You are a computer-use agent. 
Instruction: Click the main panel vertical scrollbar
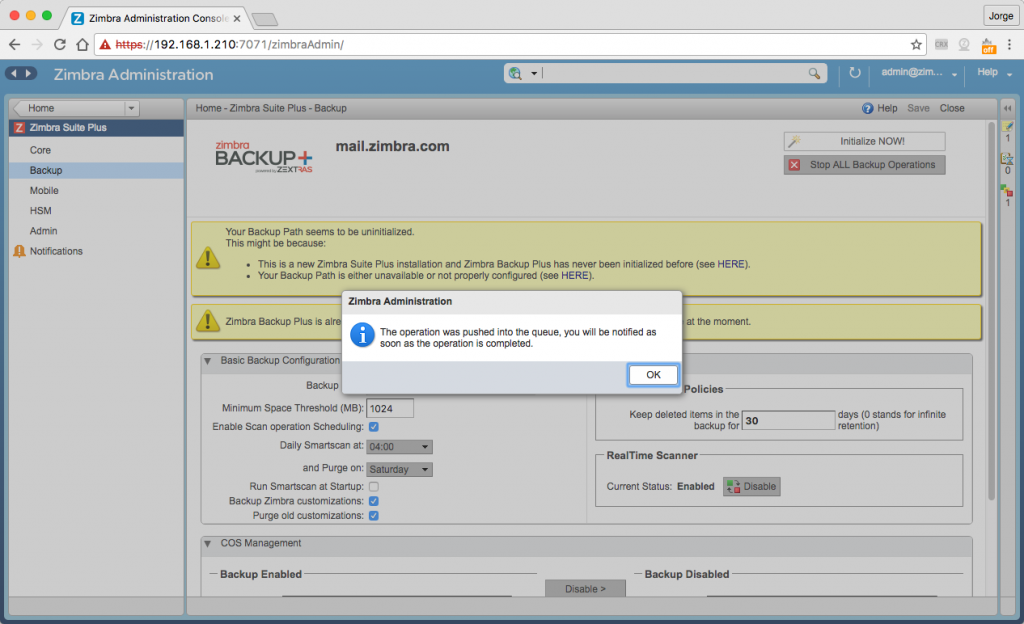pyautogui.click(x=991, y=310)
